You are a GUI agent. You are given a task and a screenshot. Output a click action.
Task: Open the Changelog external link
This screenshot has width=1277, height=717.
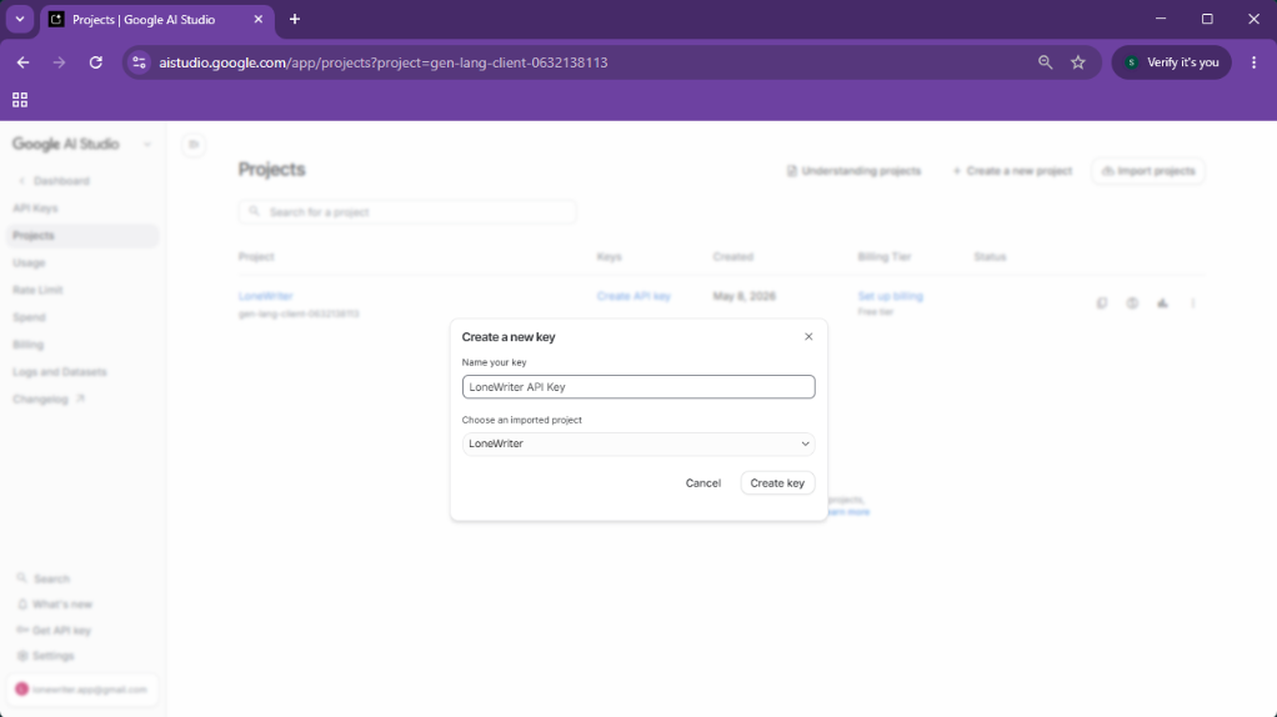(49, 399)
